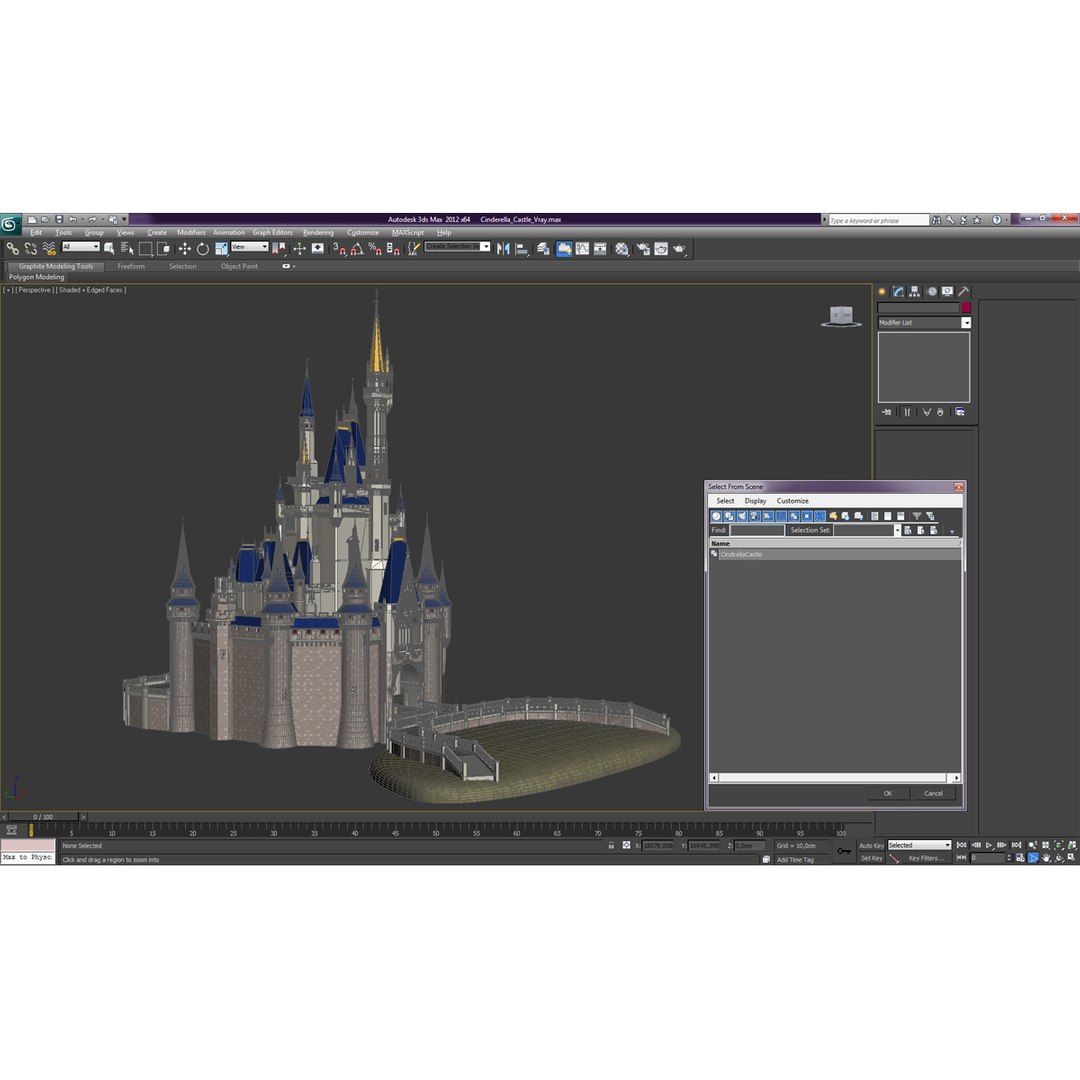Viewport: 1080px width, 1080px height.
Task: Click the horizontal scrollbar in Select From Scene
Action: pos(835,778)
